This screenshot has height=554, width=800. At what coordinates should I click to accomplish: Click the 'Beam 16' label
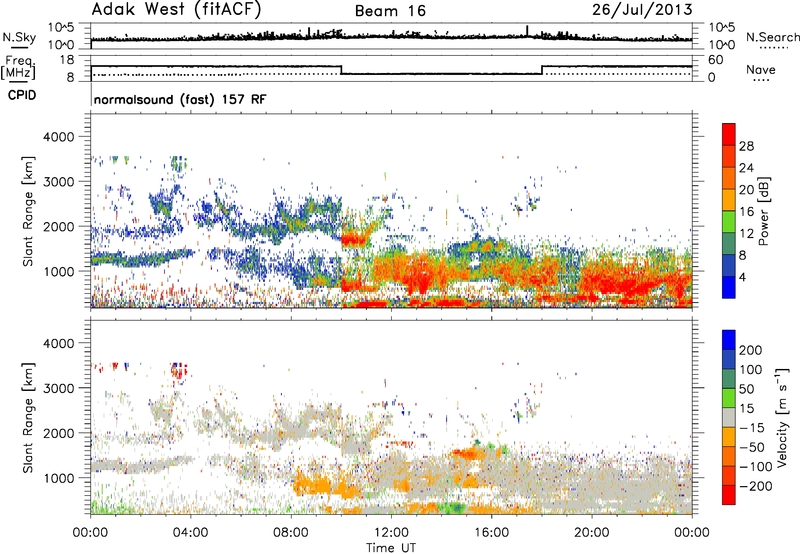click(390, 11)
